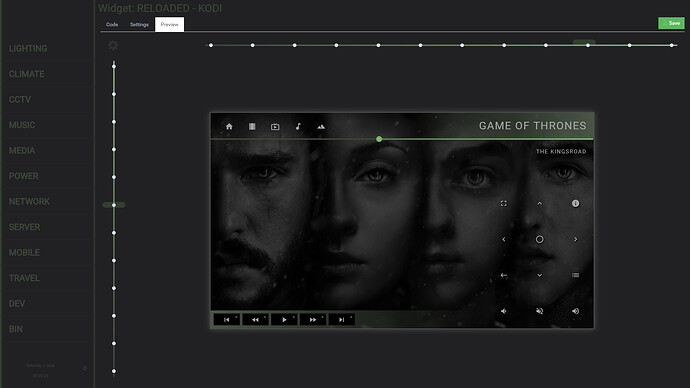The height and width of the screenshot is (388, 690).
Task: Open the TV shows icon
Action: coord(275,127)
